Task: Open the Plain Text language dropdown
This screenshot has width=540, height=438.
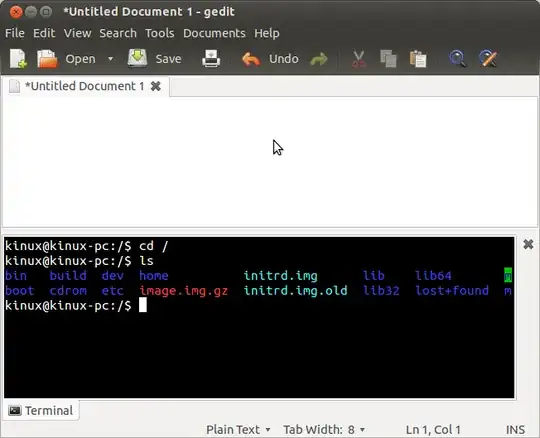Action: point(238,429)
